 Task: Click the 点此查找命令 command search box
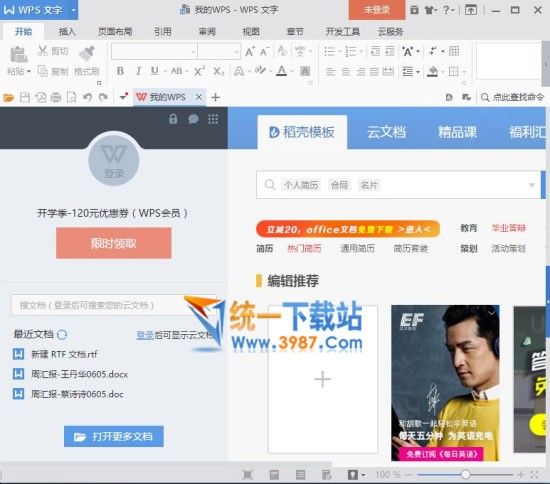pos(512,97)
